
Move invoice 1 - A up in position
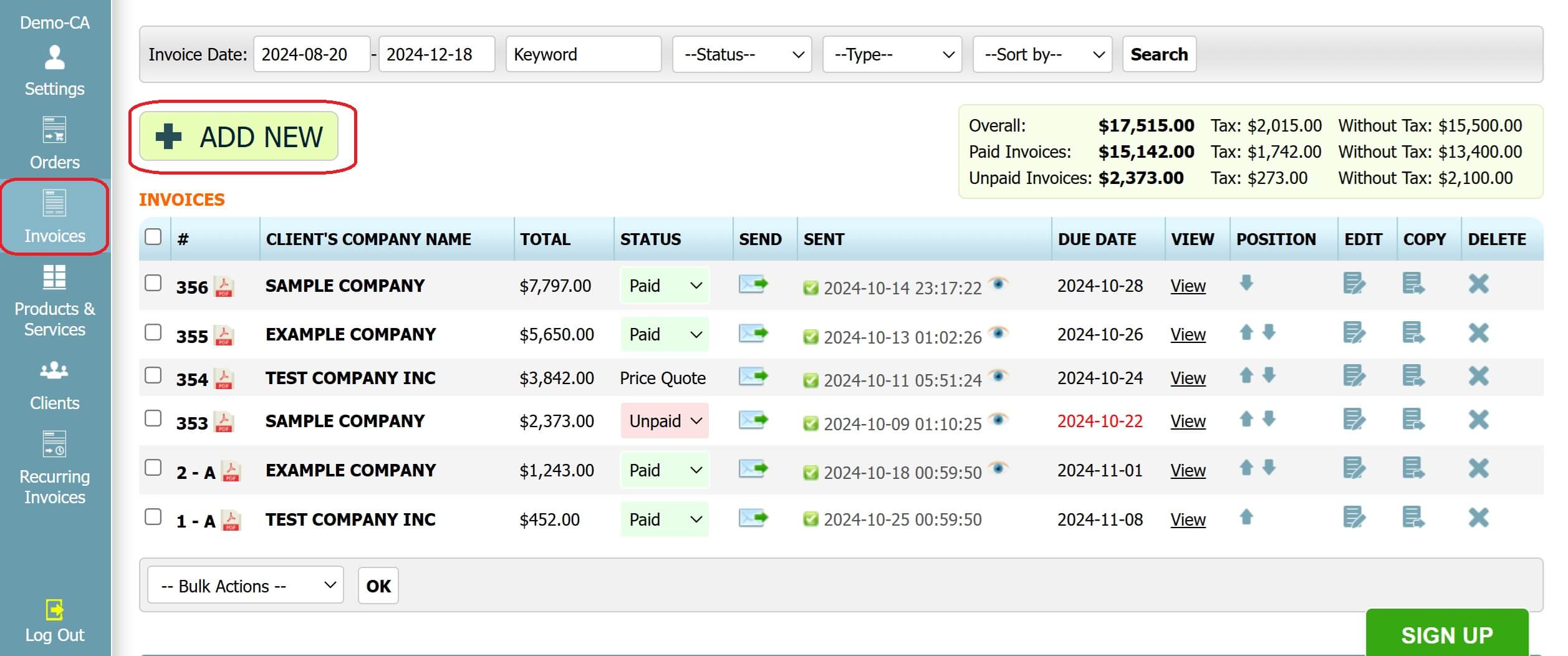pyautogui.click(x=1247, y=519)
